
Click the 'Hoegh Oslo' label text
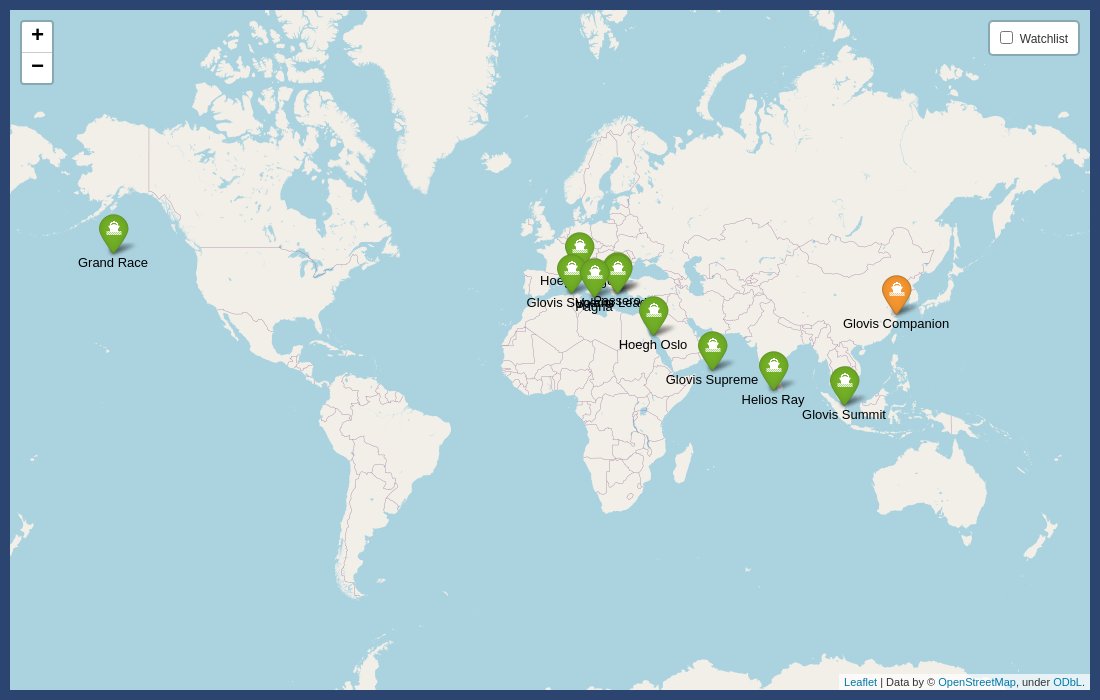pyautogui.click(x=652, y=344)
